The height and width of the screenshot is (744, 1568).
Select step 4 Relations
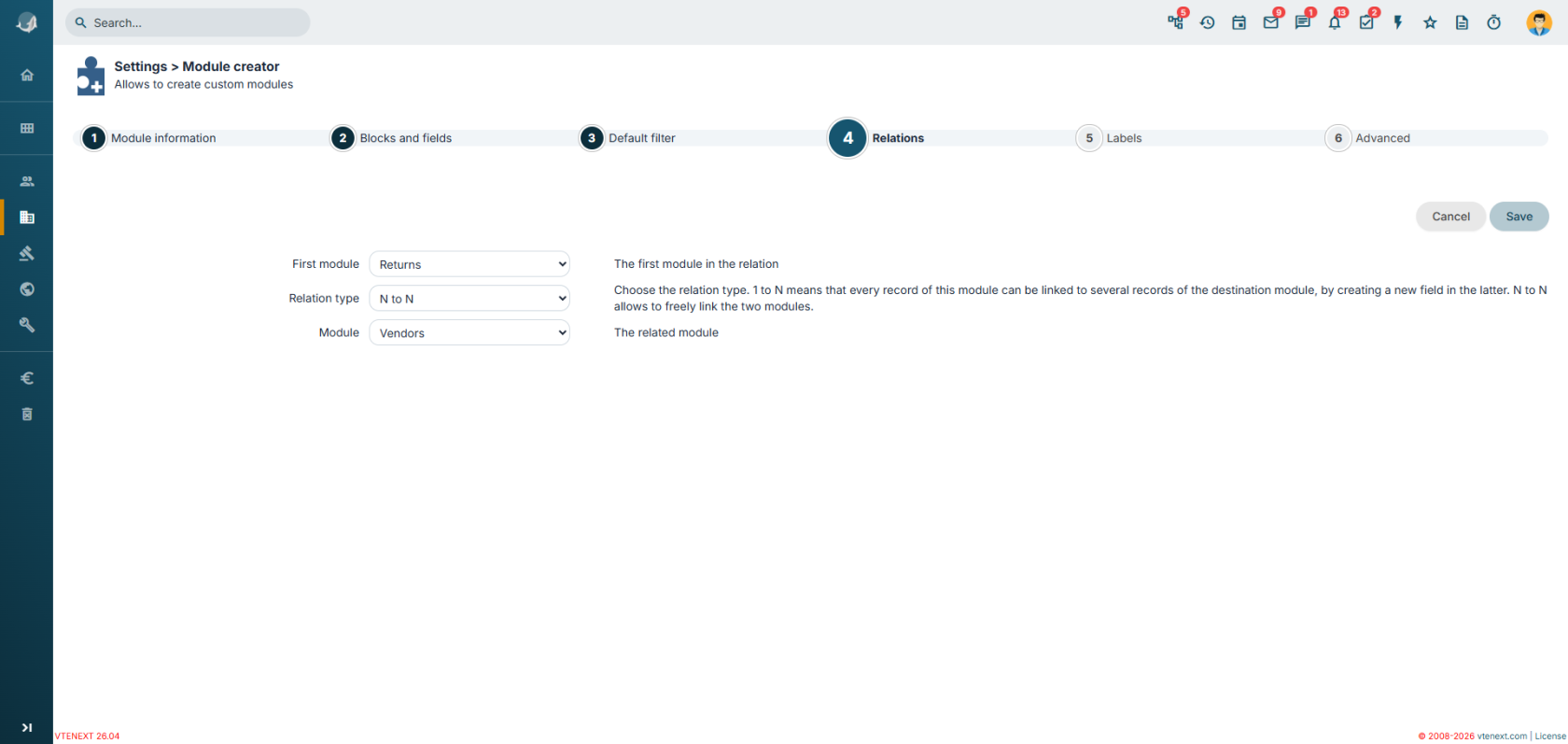coord(876,138)
